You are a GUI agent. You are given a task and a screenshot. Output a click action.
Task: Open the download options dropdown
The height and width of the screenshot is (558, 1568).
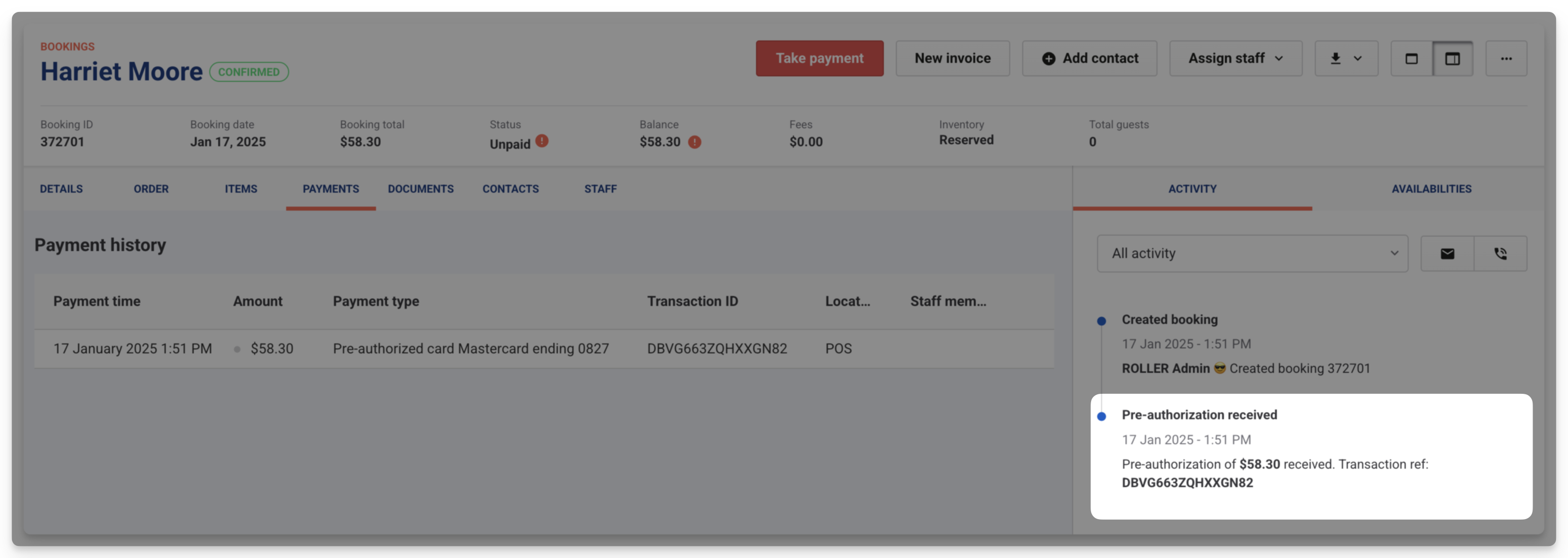1346,58
